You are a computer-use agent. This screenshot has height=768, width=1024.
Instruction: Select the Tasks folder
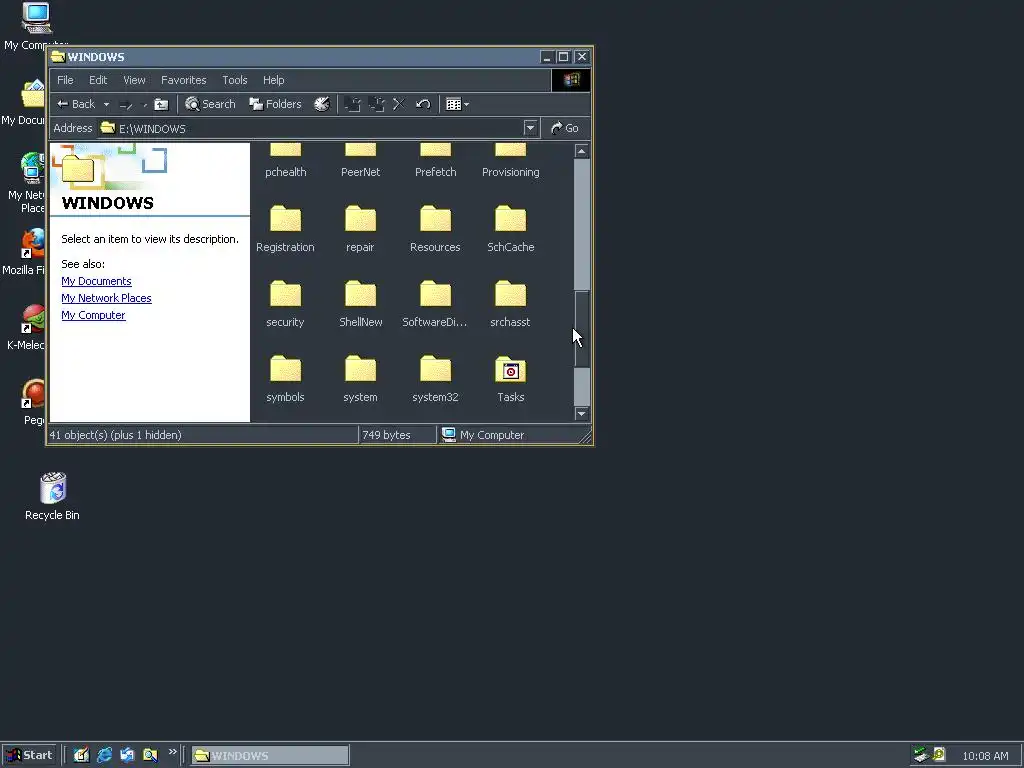pos(511,379)
